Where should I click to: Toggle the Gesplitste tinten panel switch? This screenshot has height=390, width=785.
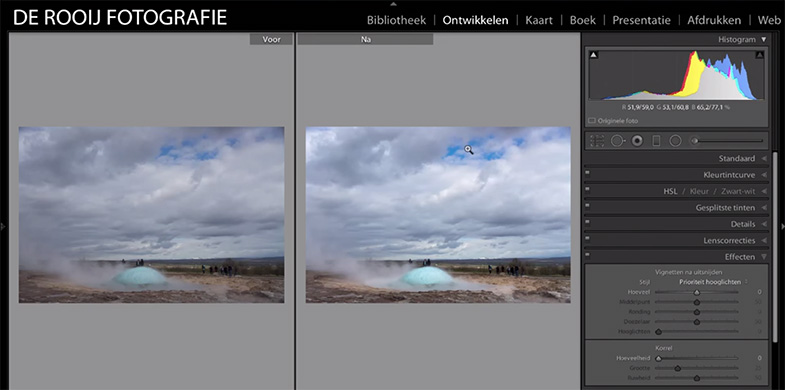587,206
